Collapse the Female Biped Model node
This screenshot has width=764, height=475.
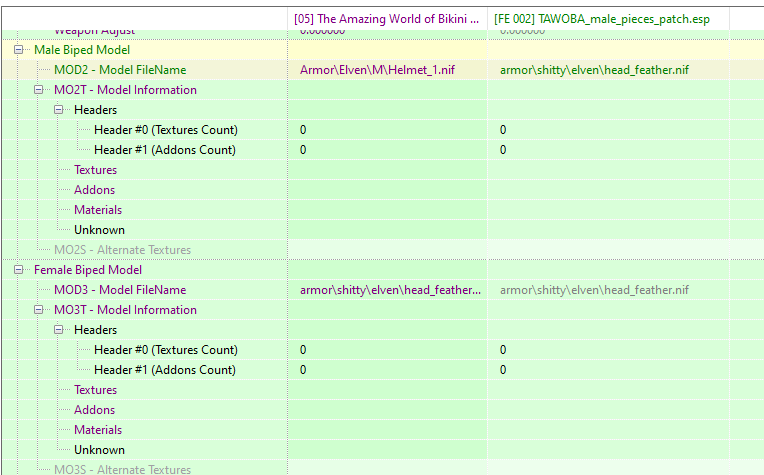coord(19,270)
